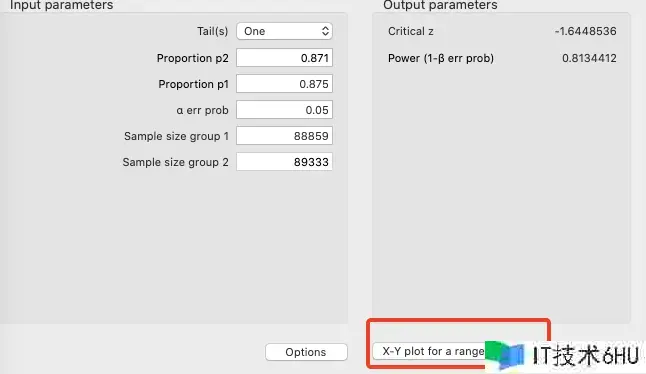Focus the Proportion p1 field with 0.875
This screenshot has height=374, width=646.
tap(284, 84)
